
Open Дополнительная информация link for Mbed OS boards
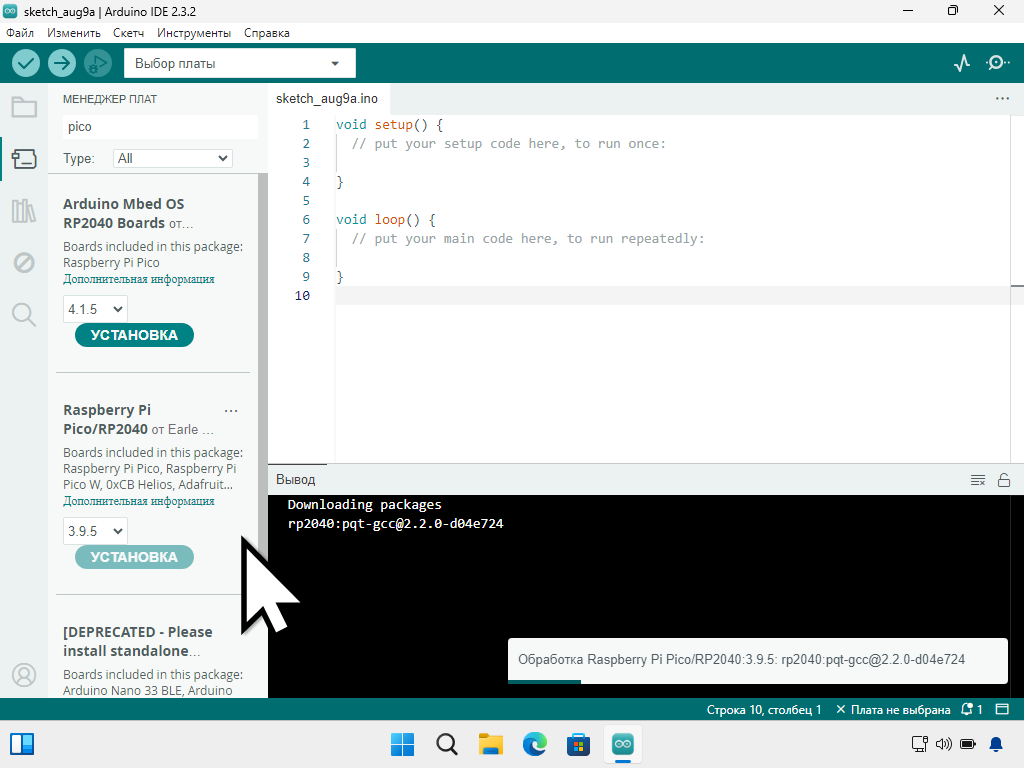138,279
